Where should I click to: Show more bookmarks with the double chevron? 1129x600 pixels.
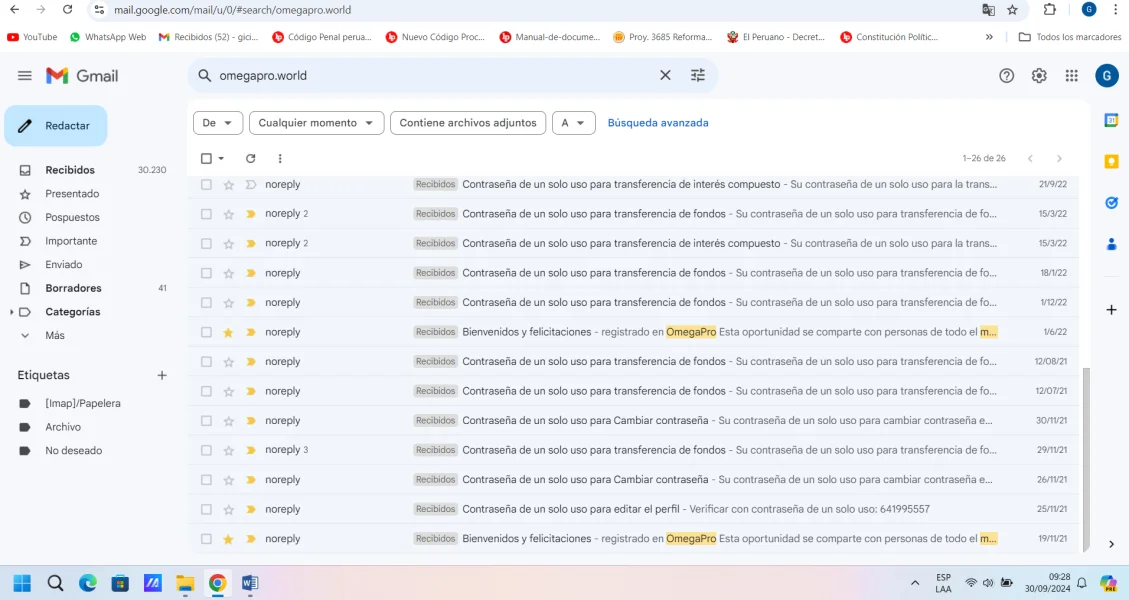tap(989, 37)
